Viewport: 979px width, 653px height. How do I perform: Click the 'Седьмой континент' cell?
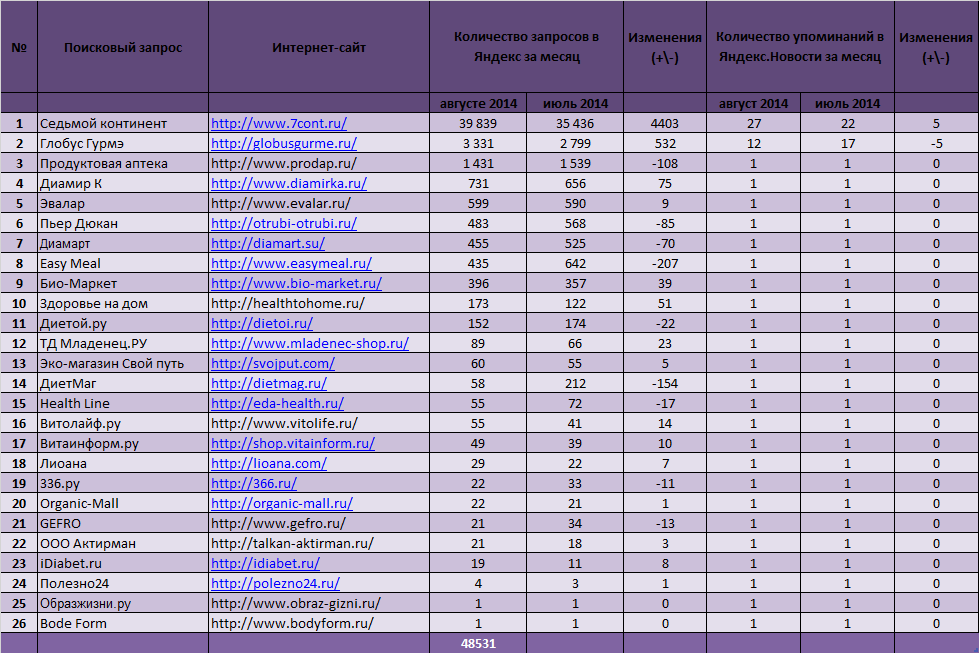tap(123, 124)
